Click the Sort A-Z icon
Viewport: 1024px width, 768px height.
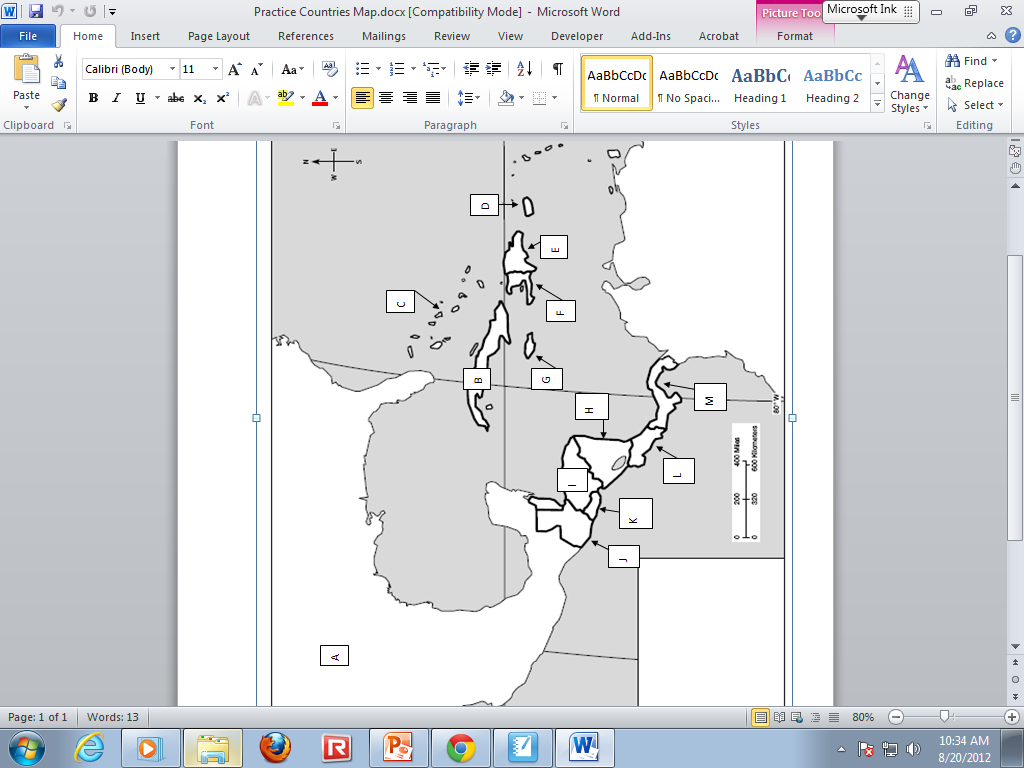tap(525, 69)
